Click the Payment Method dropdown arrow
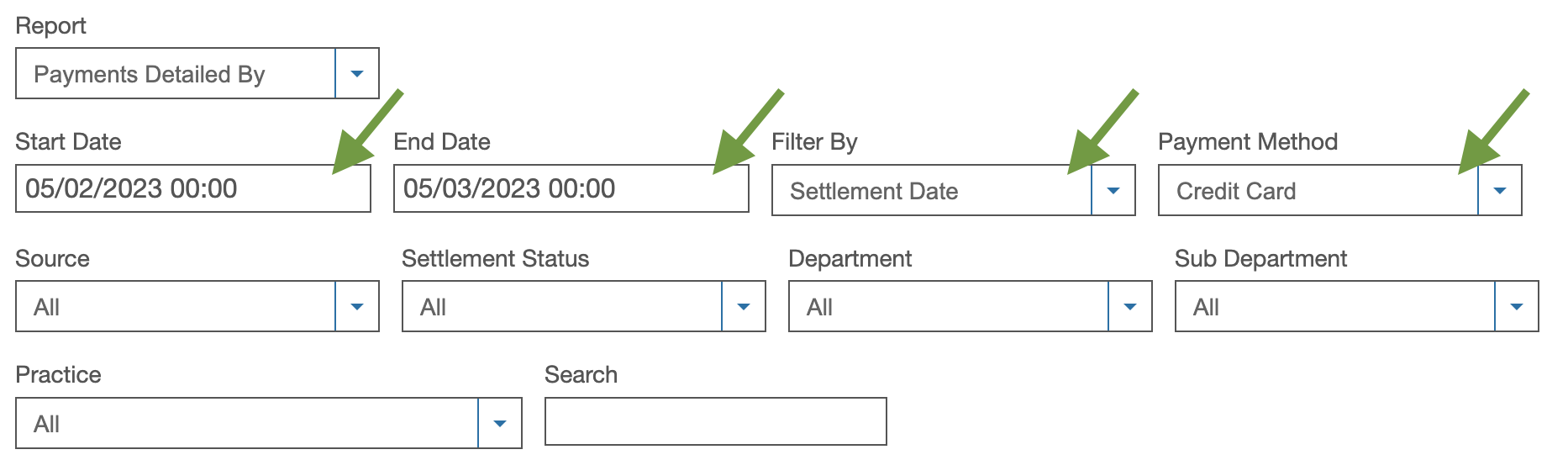This screenshot has width=1568, height=476. (1500, 191)
